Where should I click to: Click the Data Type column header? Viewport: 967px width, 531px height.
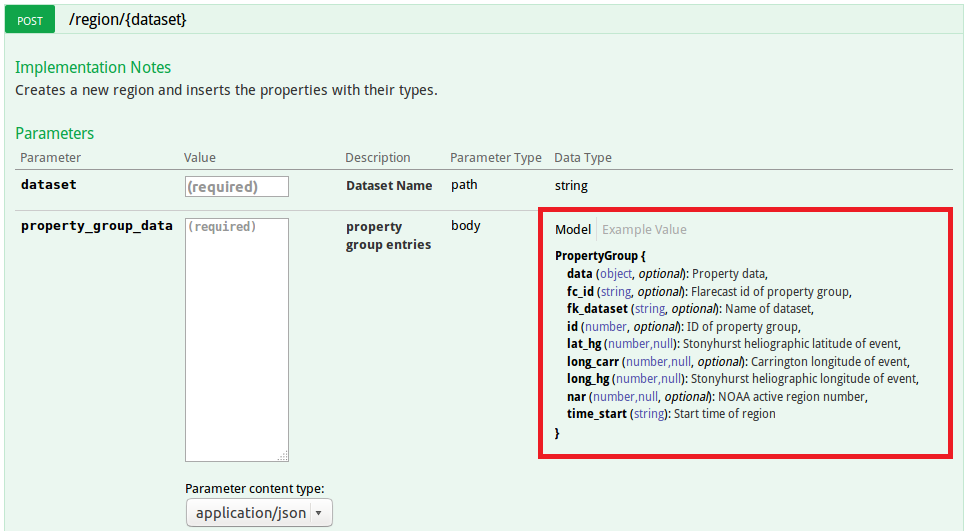tap(583, 158)
